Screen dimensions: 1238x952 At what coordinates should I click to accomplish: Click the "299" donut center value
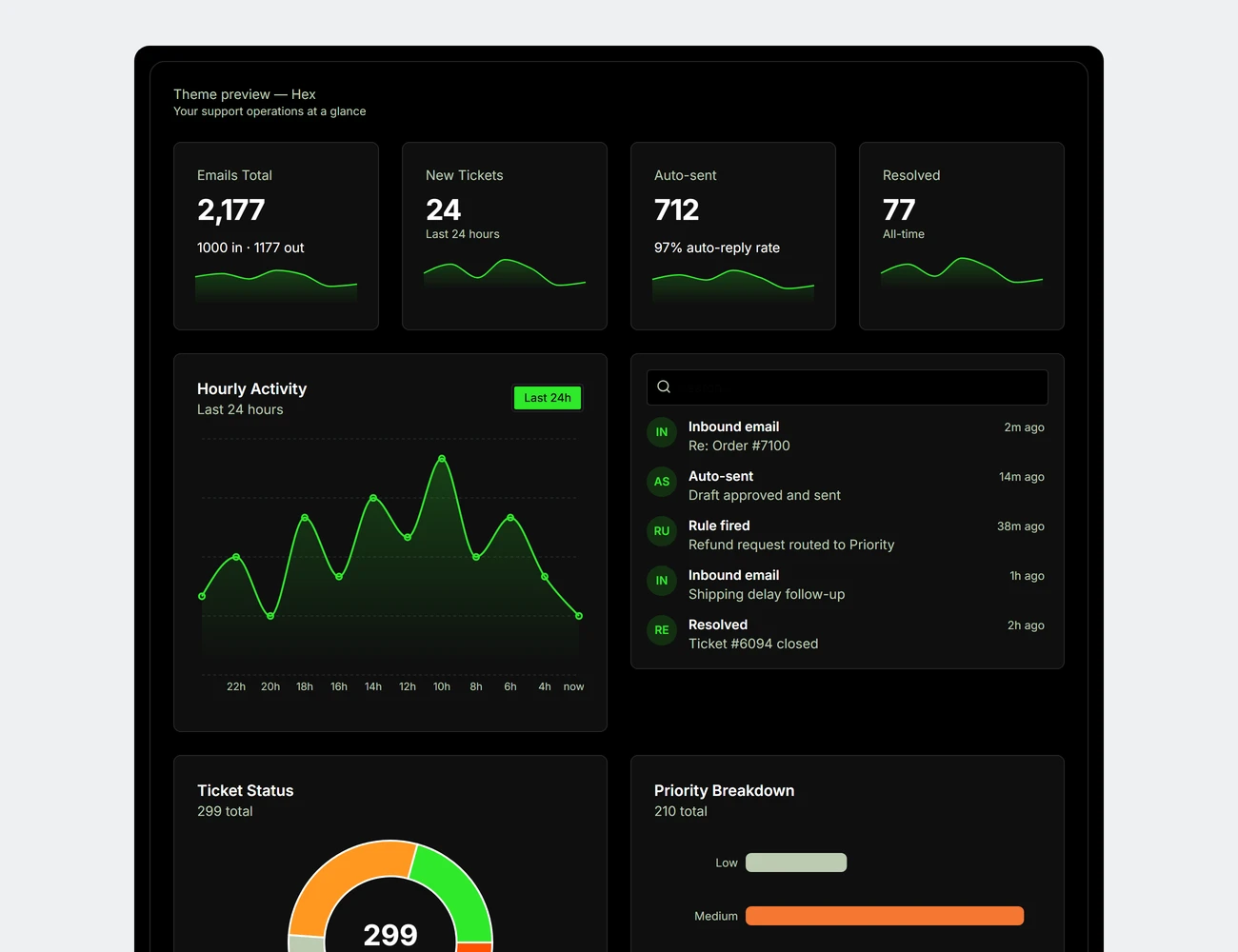(x=390, y=935)
